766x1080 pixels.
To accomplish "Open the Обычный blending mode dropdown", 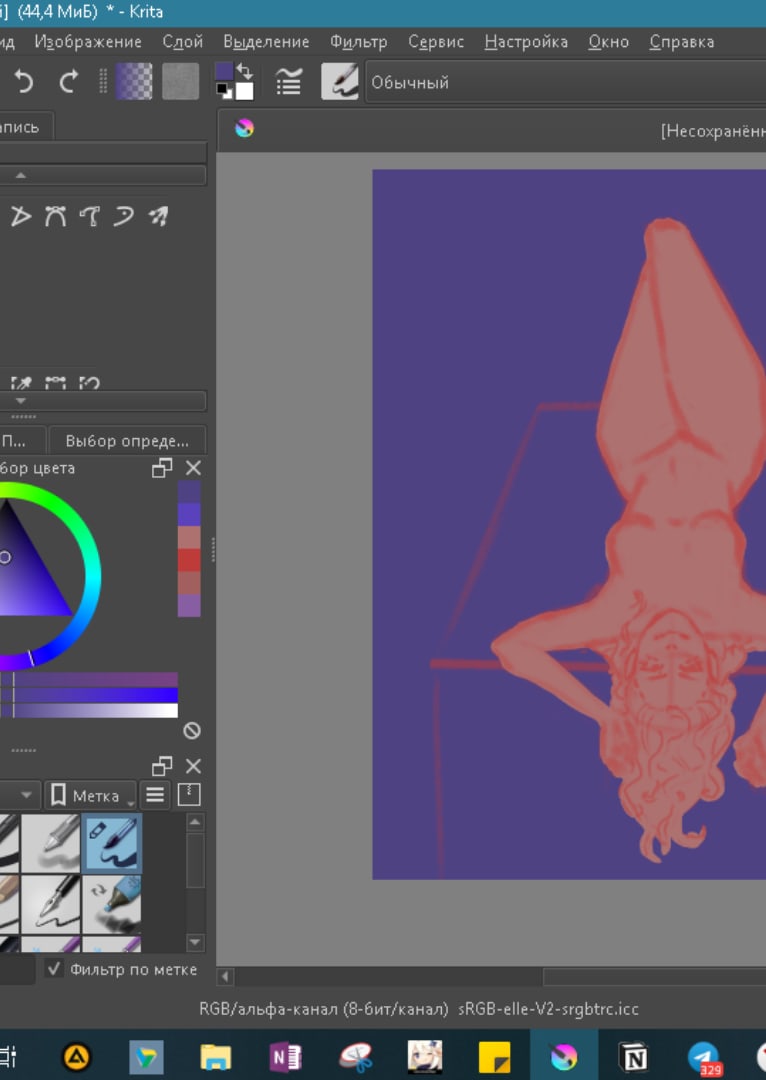I will tap(565, 83).
